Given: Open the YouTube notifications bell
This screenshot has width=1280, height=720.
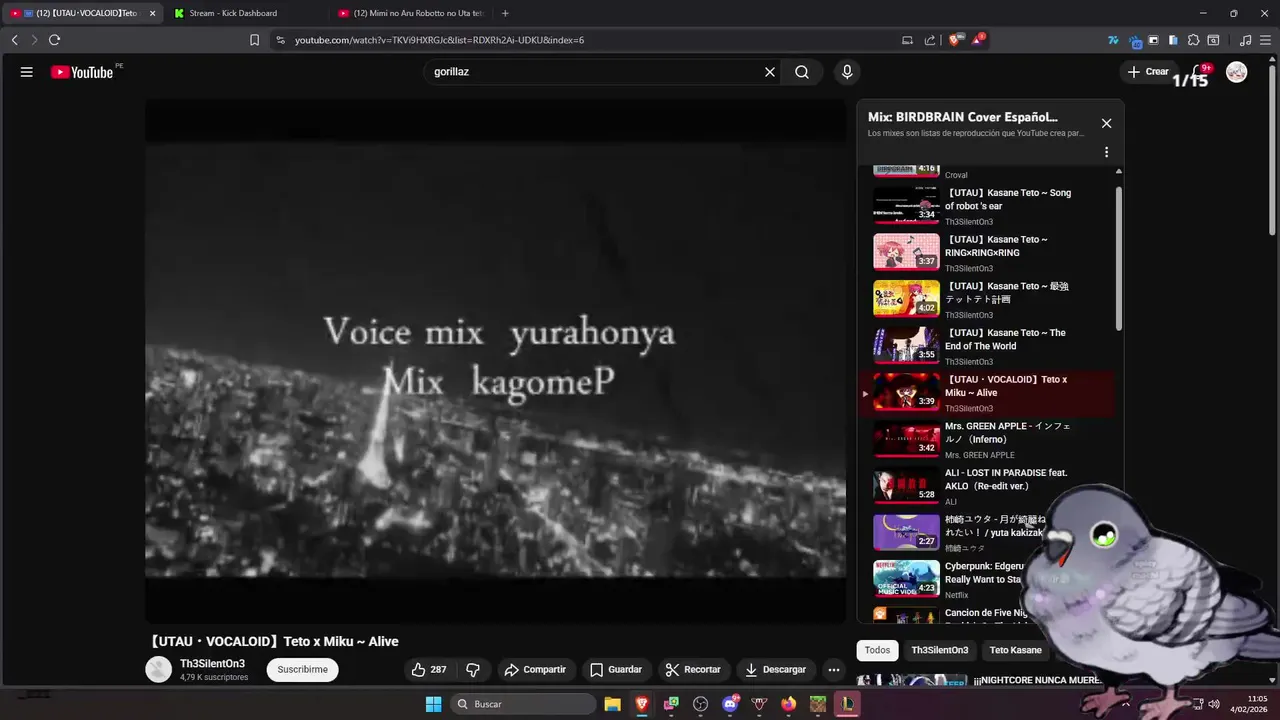Looking at the screenshot, I should point(1199,72).
